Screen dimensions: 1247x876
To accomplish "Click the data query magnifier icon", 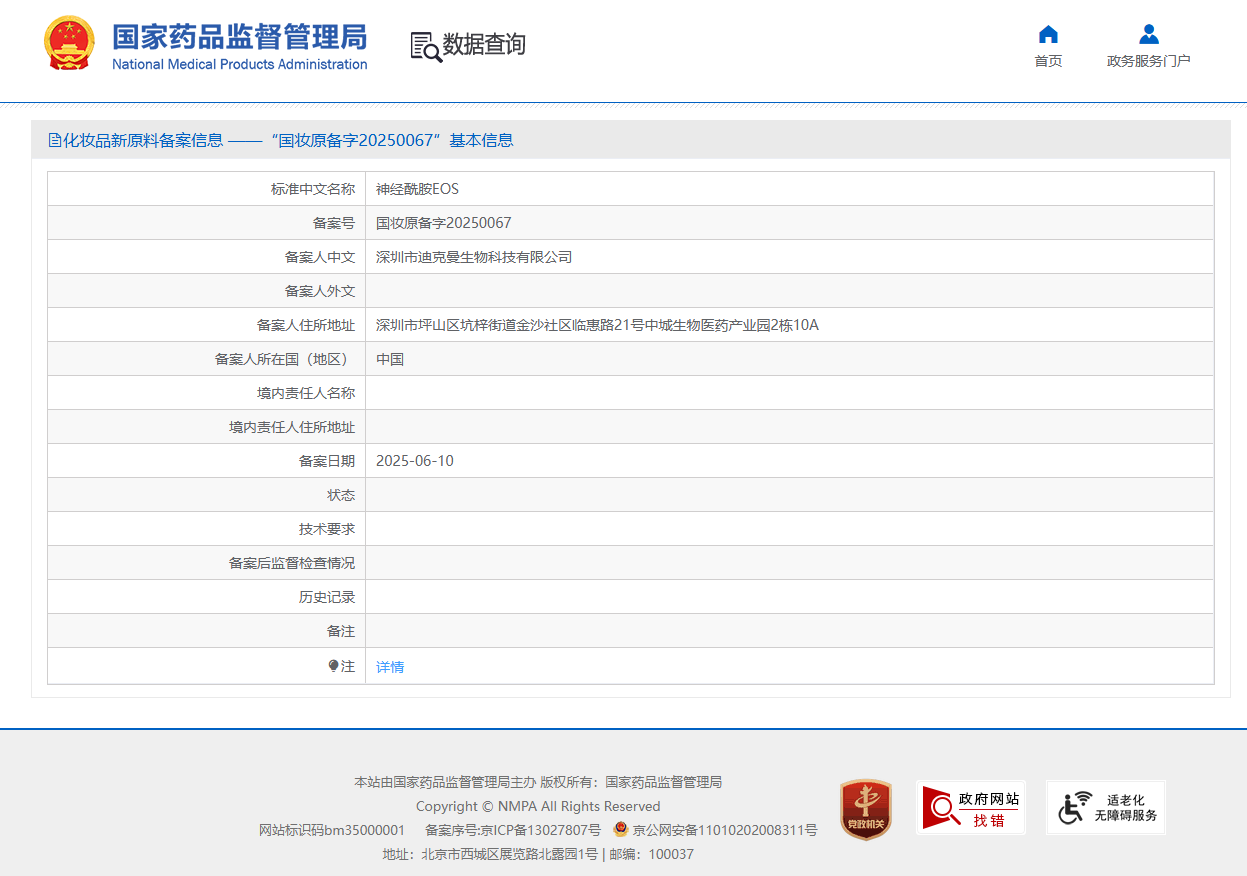I will point(426,46).
